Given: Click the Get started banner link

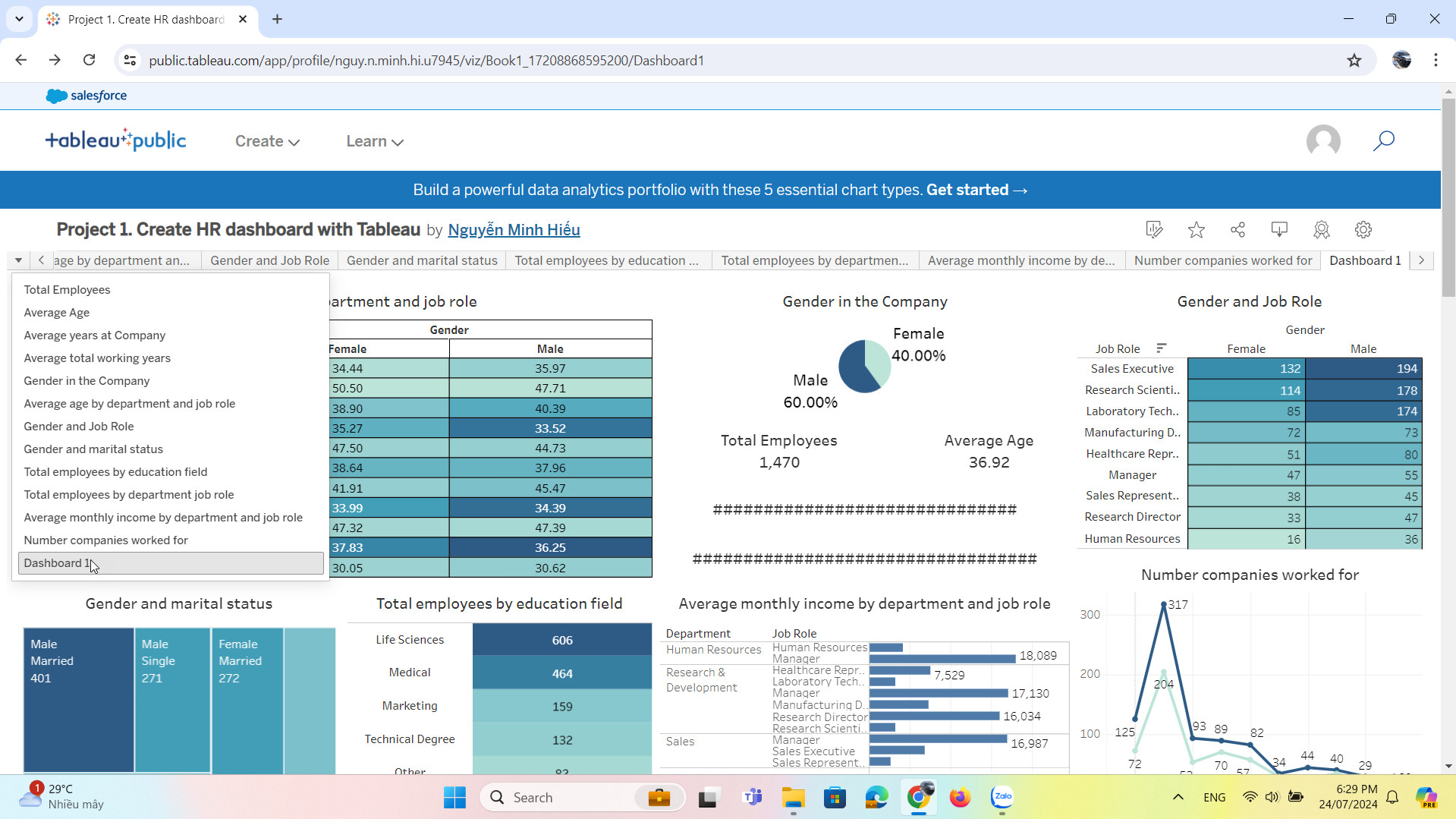Looking at the screenshot, I should [976, 190].
